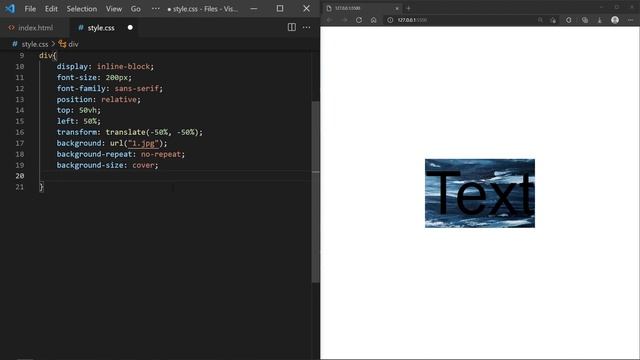Click the Text image box in the browser page
Viewport: 640px width, 360px height.
pos(480,193)
